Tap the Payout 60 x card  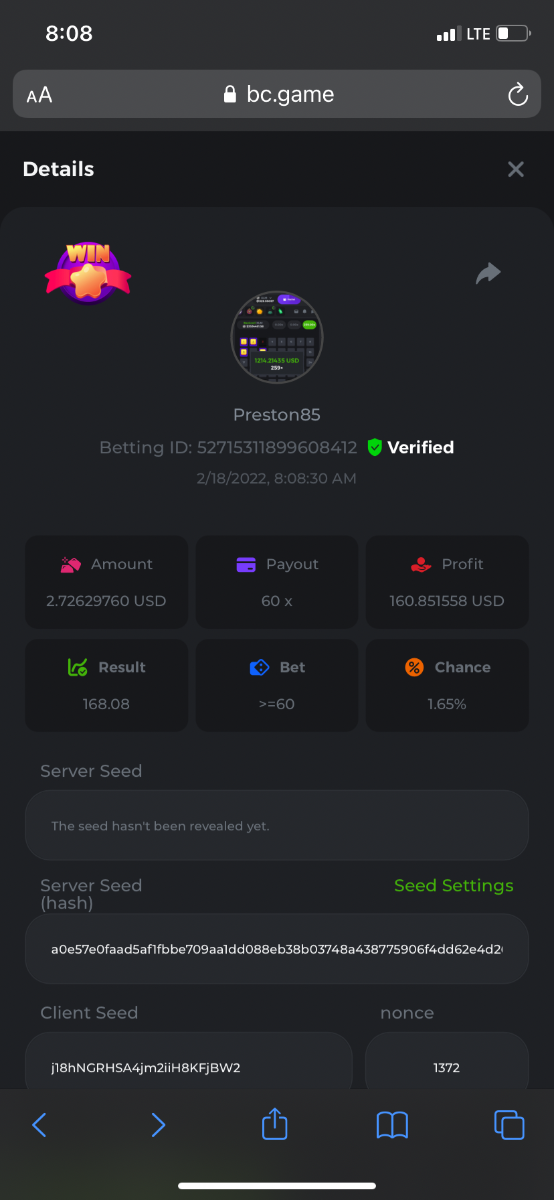click(x=277, y=582)
